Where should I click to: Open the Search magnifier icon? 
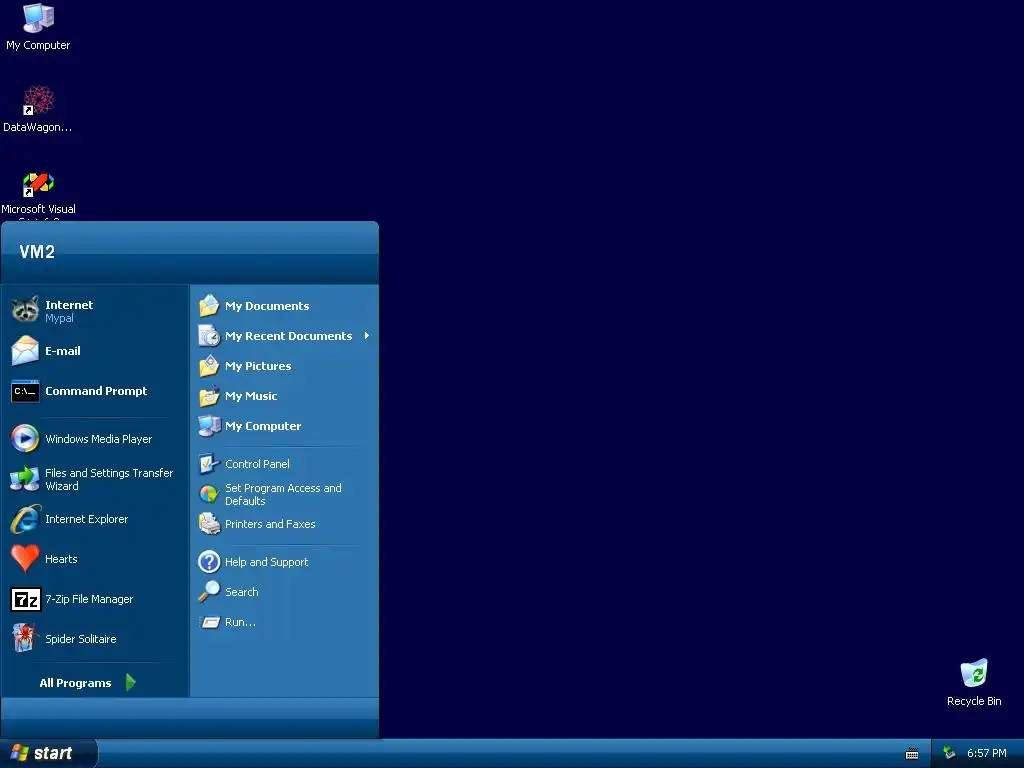(x=209, y=592)
